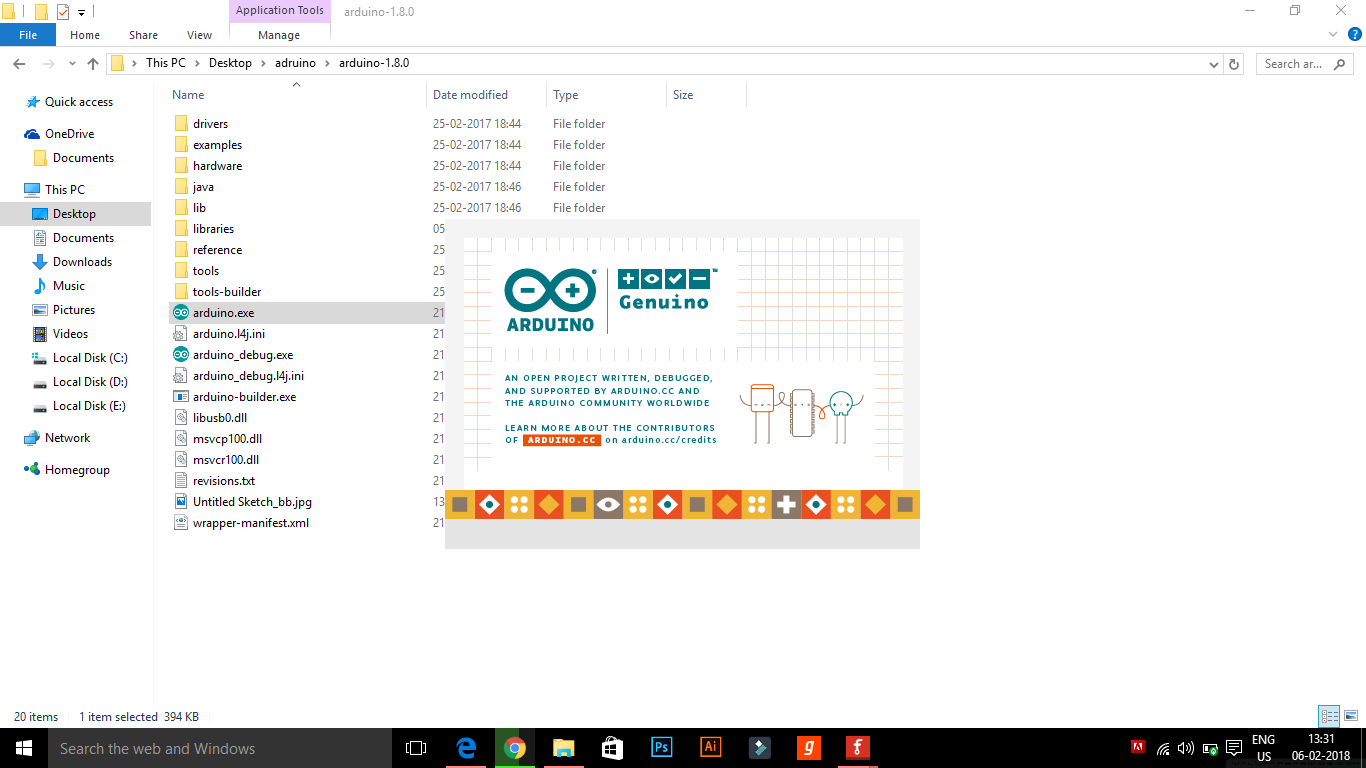Mute system volume via the speaker tray icon

click(1185, 747)
